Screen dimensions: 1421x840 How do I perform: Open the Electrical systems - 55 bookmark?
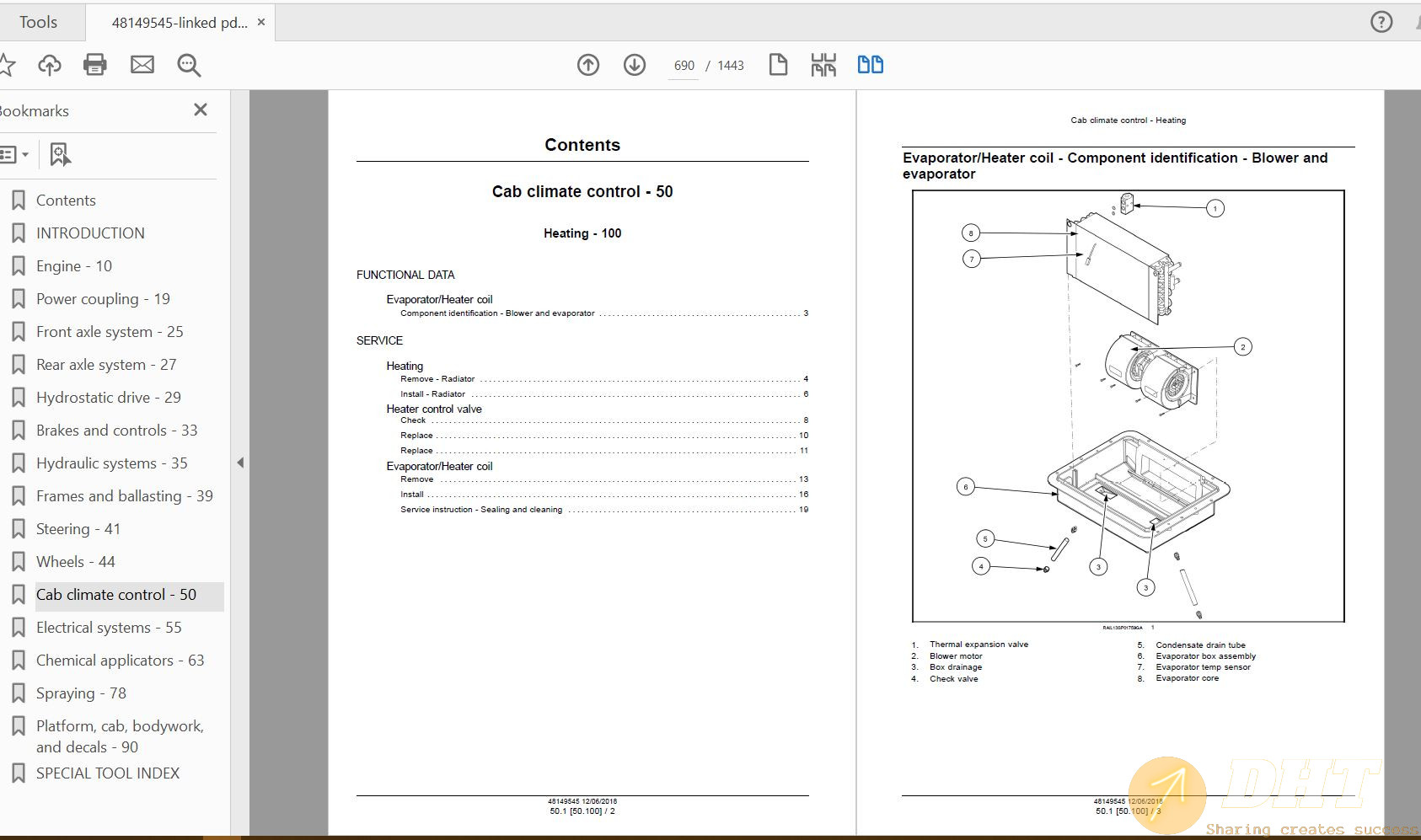tap(109, 628)
